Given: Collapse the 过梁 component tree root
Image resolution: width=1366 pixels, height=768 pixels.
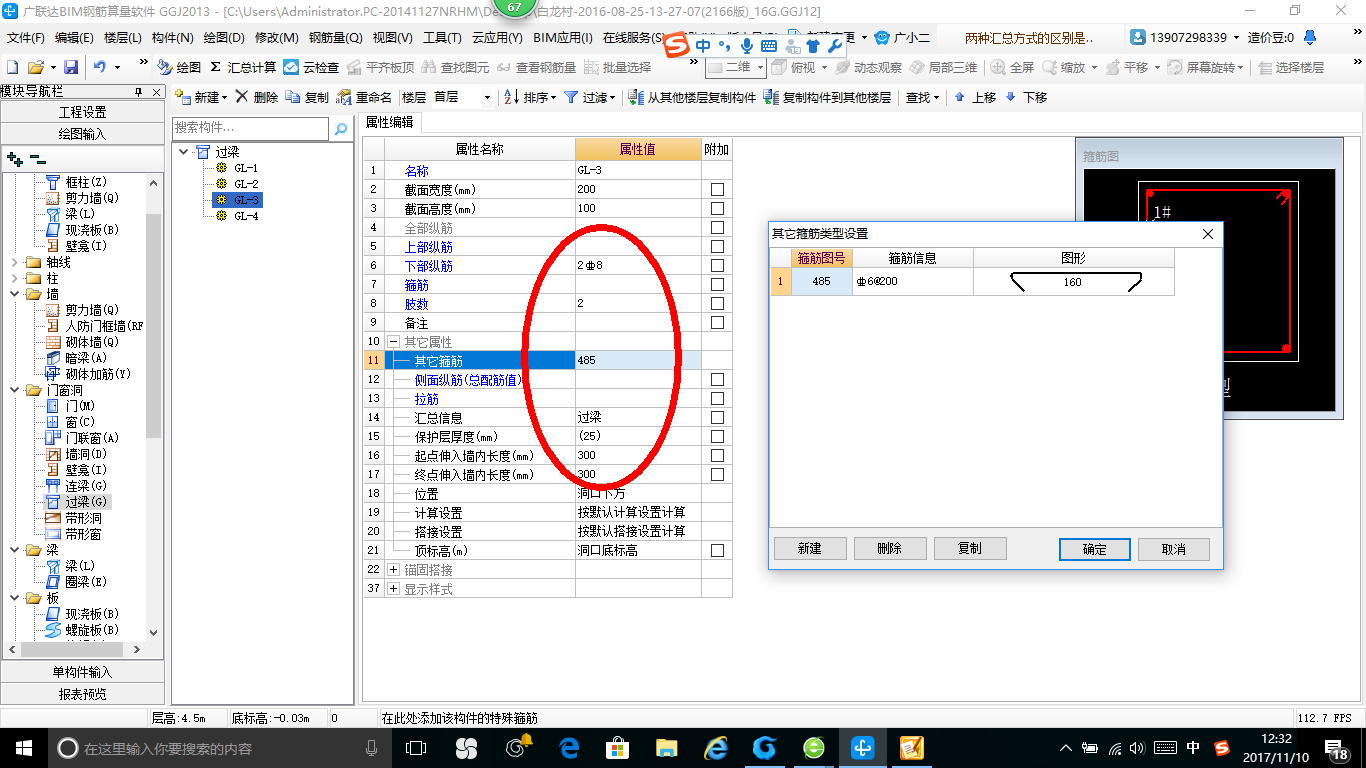Looking at the screenshot, I should click(183, 152).
